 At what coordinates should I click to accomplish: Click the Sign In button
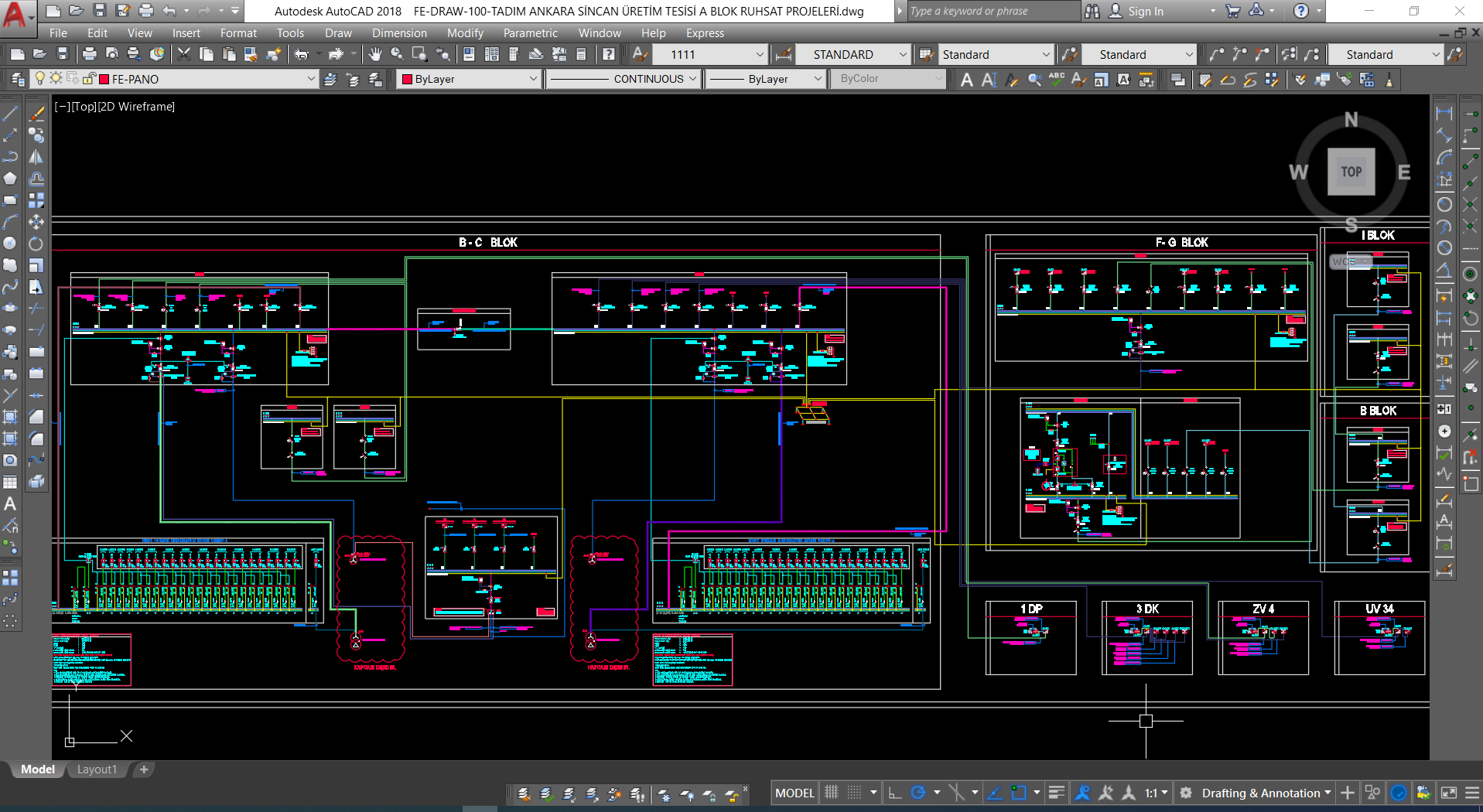tap(1145, 12)
